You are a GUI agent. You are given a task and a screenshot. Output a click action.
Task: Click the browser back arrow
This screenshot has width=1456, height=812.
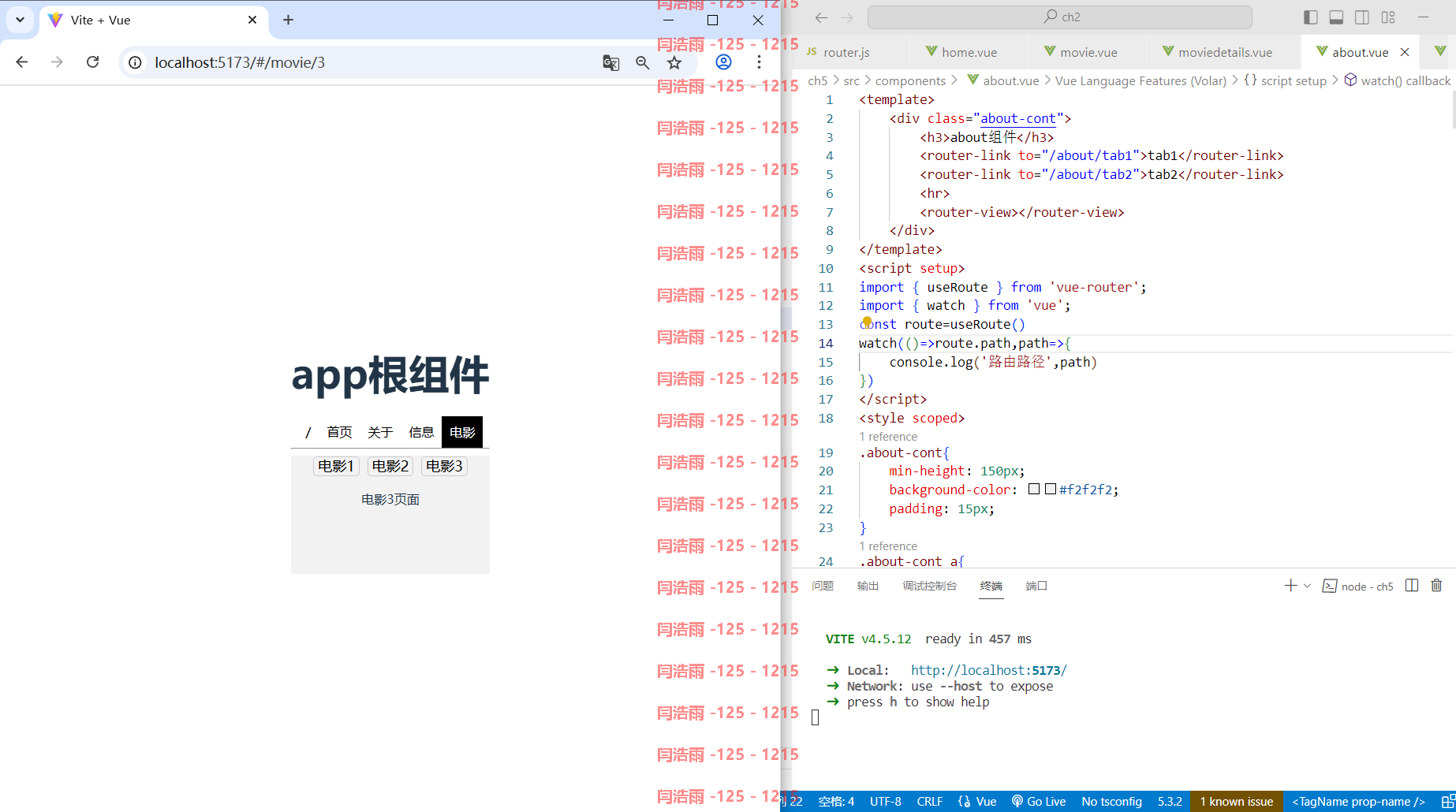22,62
